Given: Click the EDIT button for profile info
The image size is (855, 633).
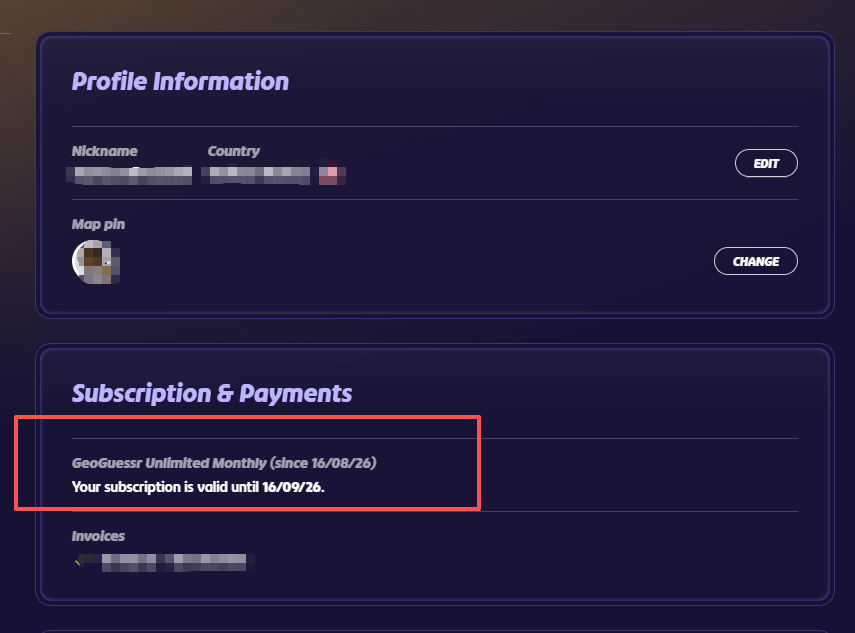Looking at the screenshot, I should [x=766, y=163].
